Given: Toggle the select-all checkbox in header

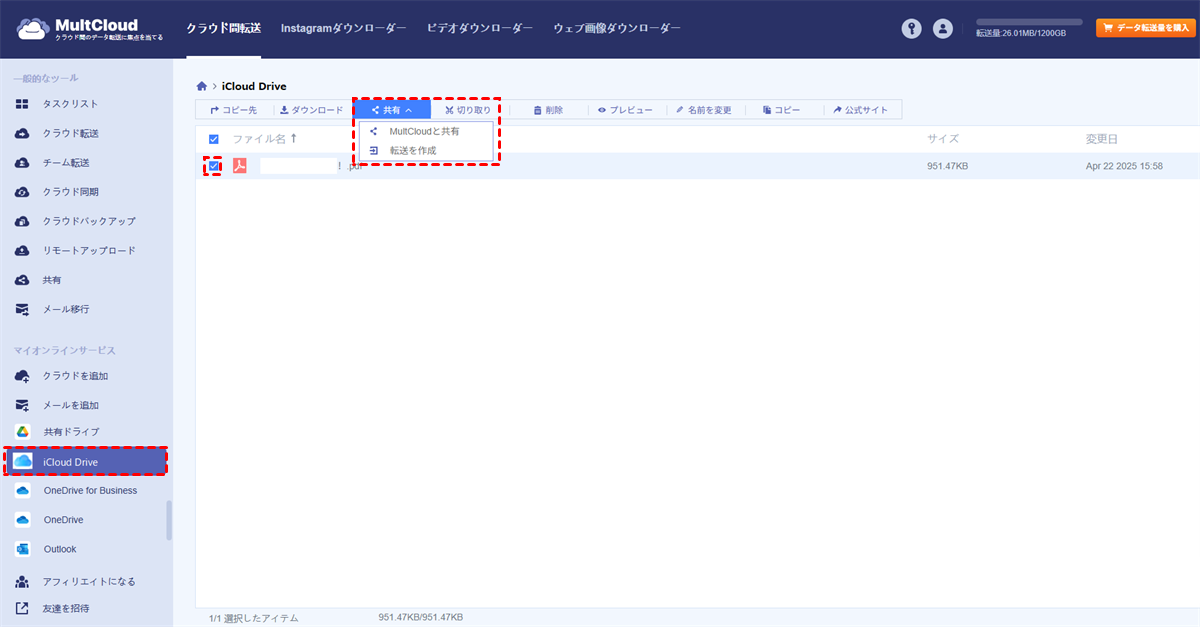Looking at the screenshot, I should (x=214, y=139).
